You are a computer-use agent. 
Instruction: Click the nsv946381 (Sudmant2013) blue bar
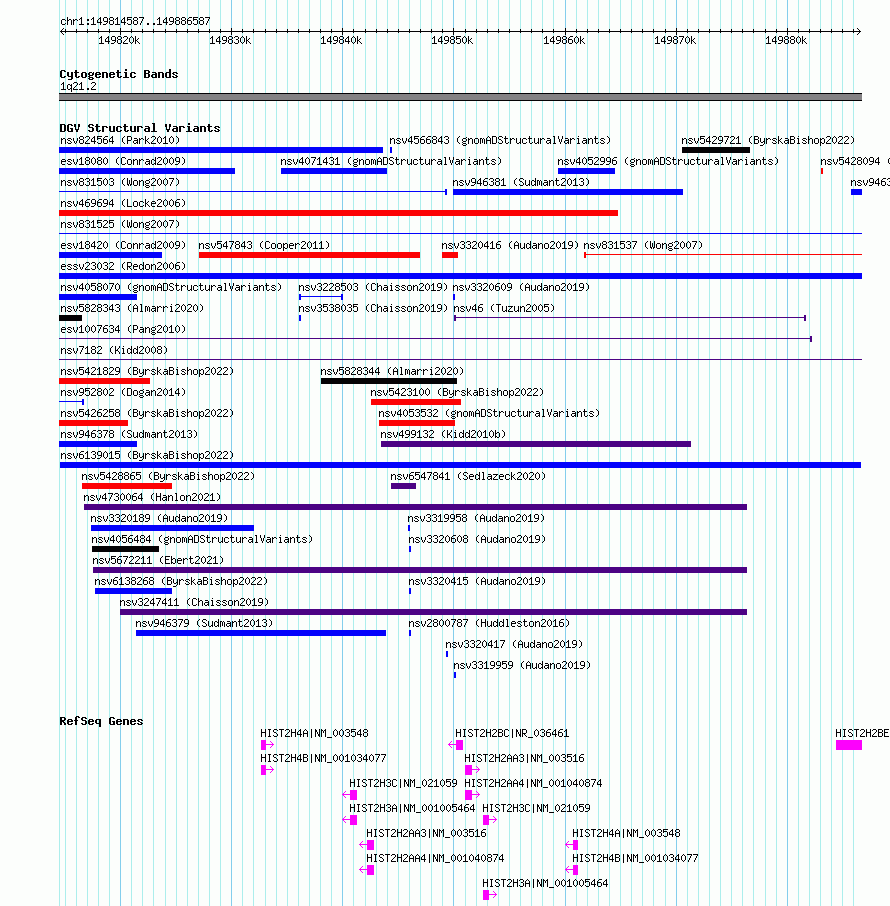(568, 192)
